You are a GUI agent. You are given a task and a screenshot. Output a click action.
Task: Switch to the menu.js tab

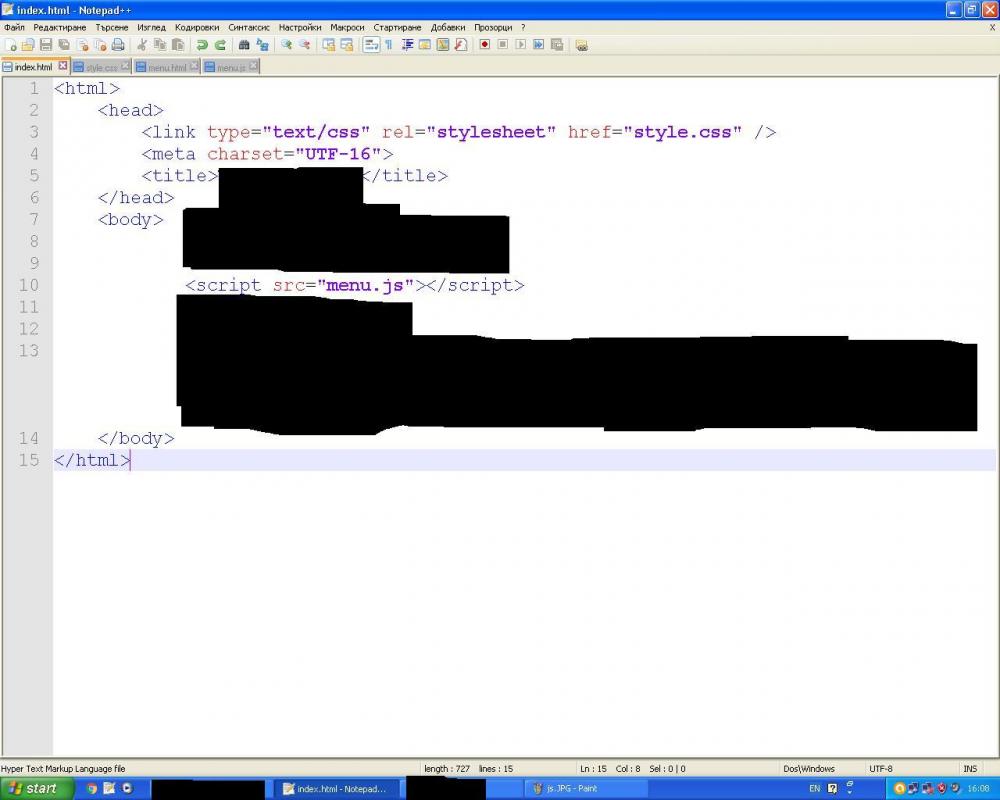tap(231, 67)
